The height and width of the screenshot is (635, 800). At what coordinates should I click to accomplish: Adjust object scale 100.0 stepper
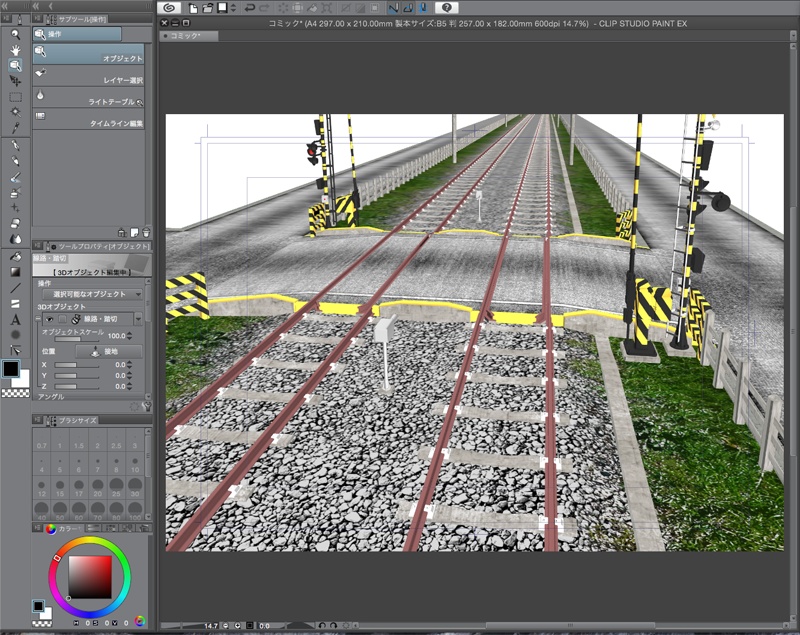[130, 336]
